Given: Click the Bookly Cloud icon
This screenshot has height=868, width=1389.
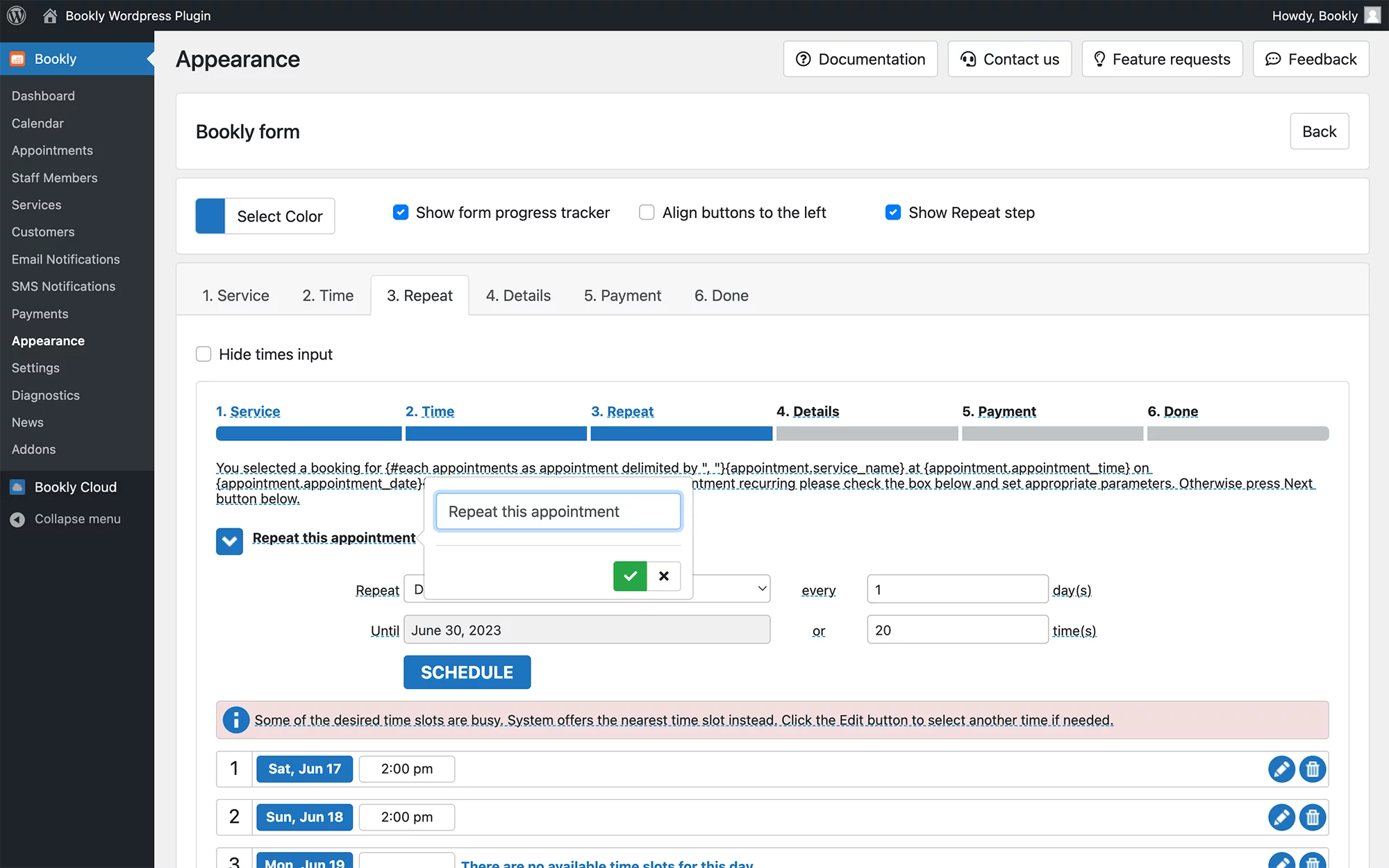Looking at the screenshot, I should (x=17, y=487).
